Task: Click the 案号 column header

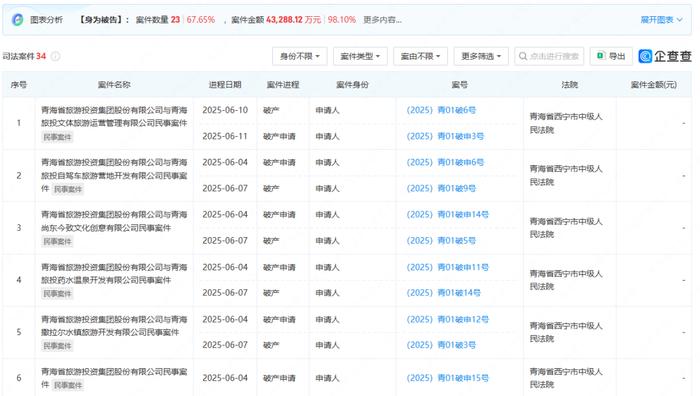Action: pos(459,85)
